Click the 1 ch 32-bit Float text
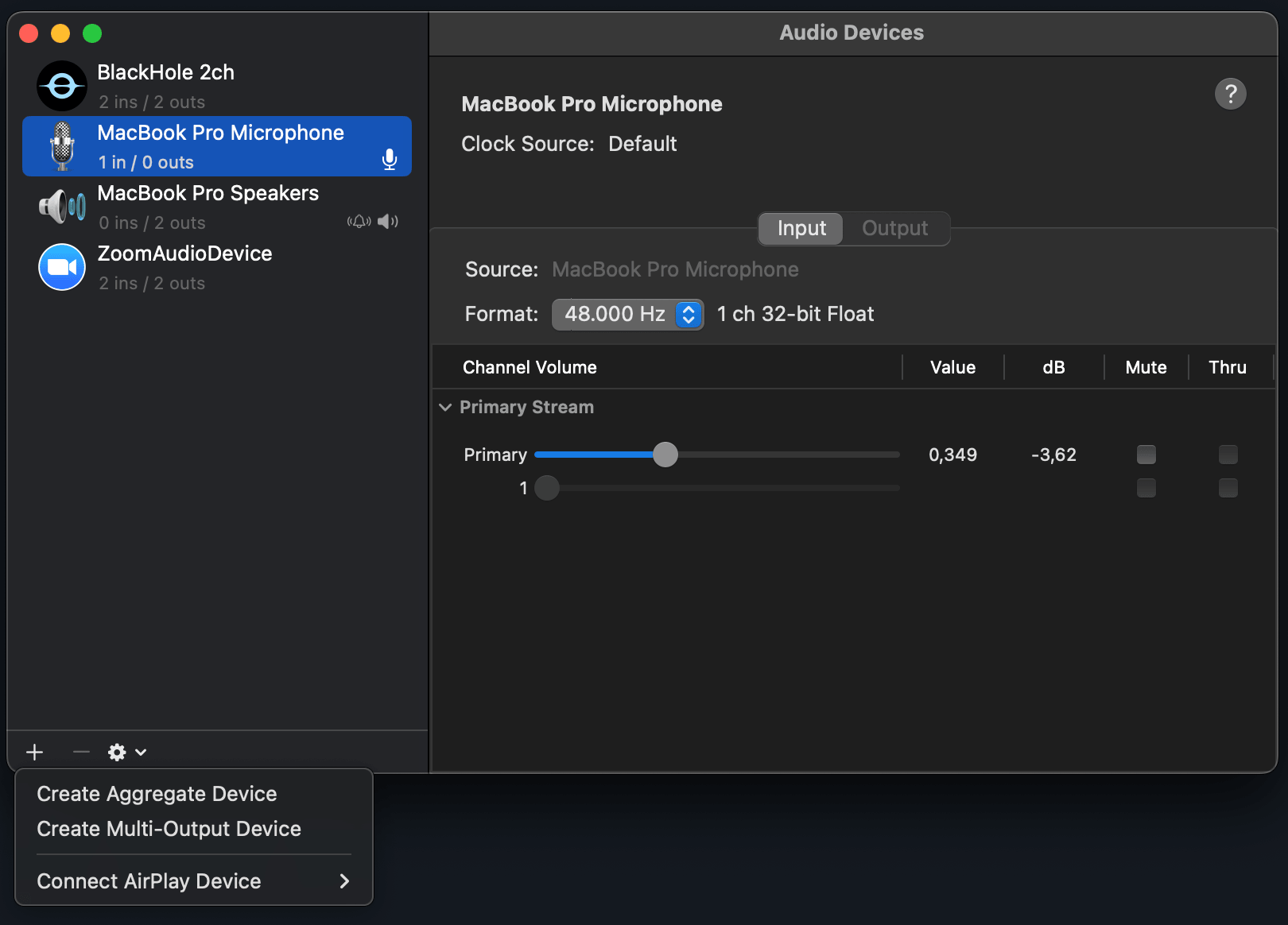This screenshot has height=925, width=1288. [x=795, y=314]
